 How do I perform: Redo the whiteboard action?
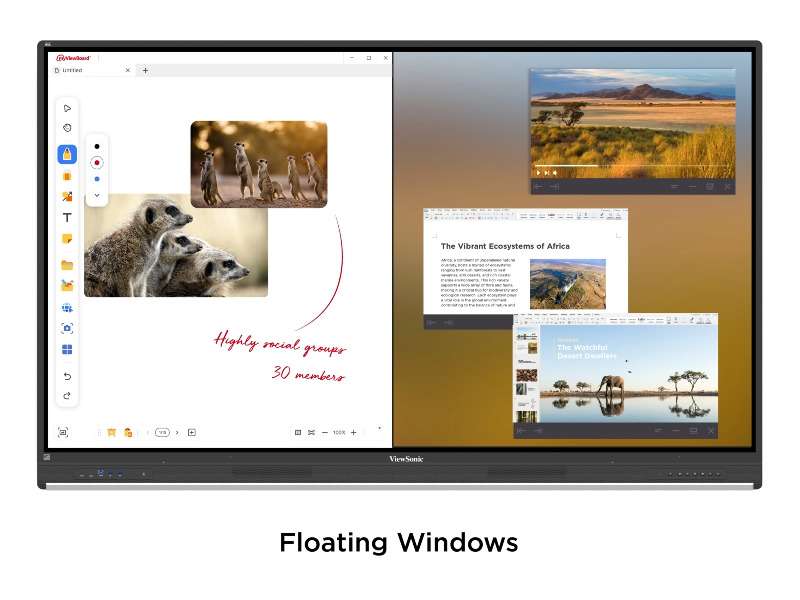67,396
